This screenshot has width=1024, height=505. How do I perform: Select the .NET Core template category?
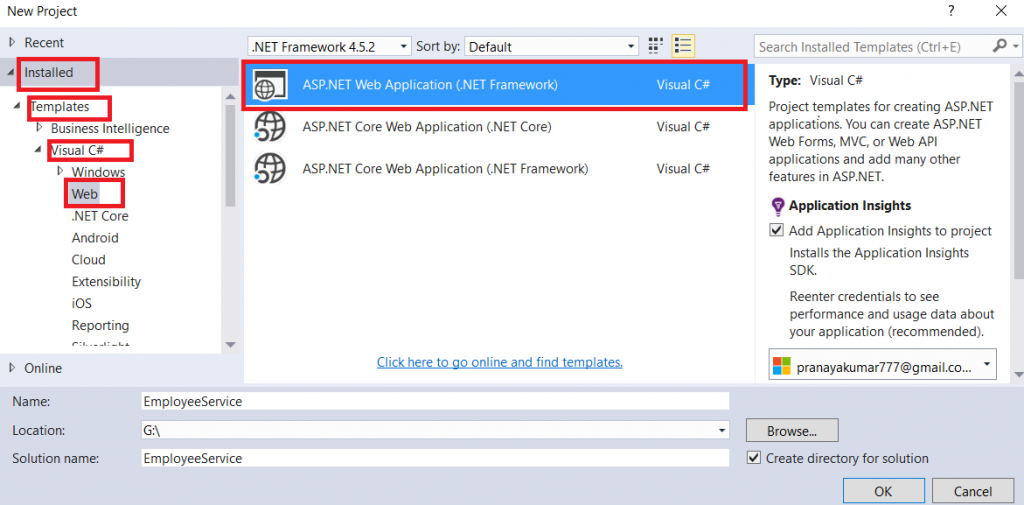click(100, 216)
